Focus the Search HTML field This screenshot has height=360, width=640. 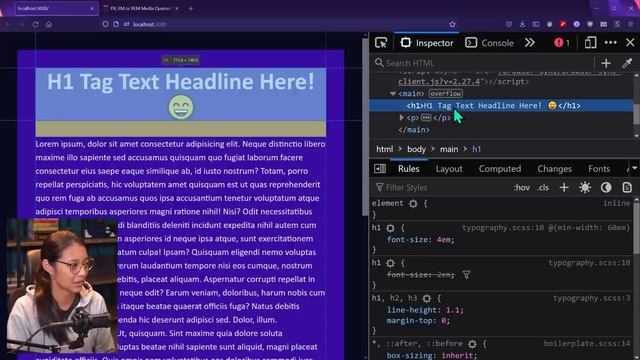(x=484, y=63)
